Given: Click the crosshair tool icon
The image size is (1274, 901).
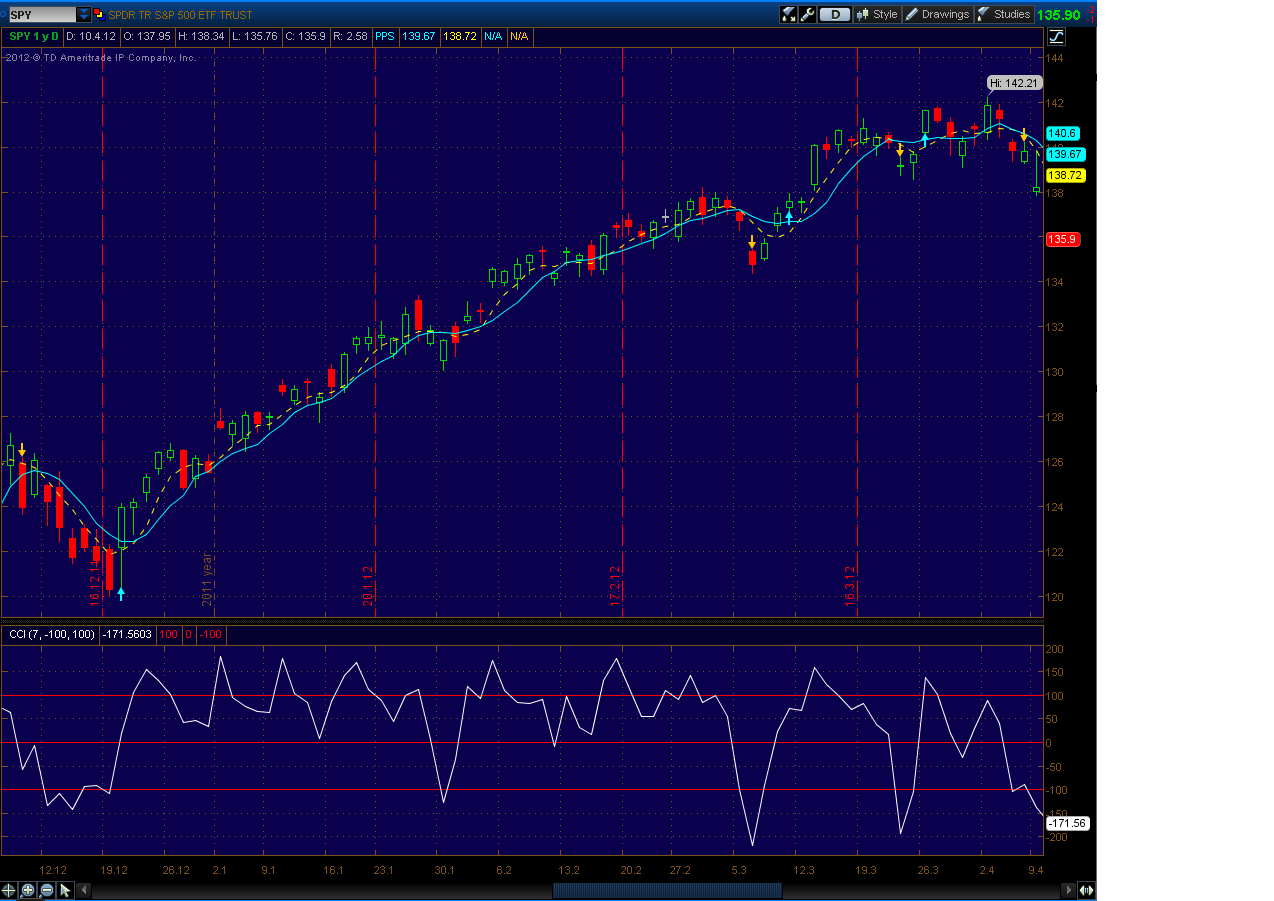Looking at the screenshot, I should pos(9,890).
